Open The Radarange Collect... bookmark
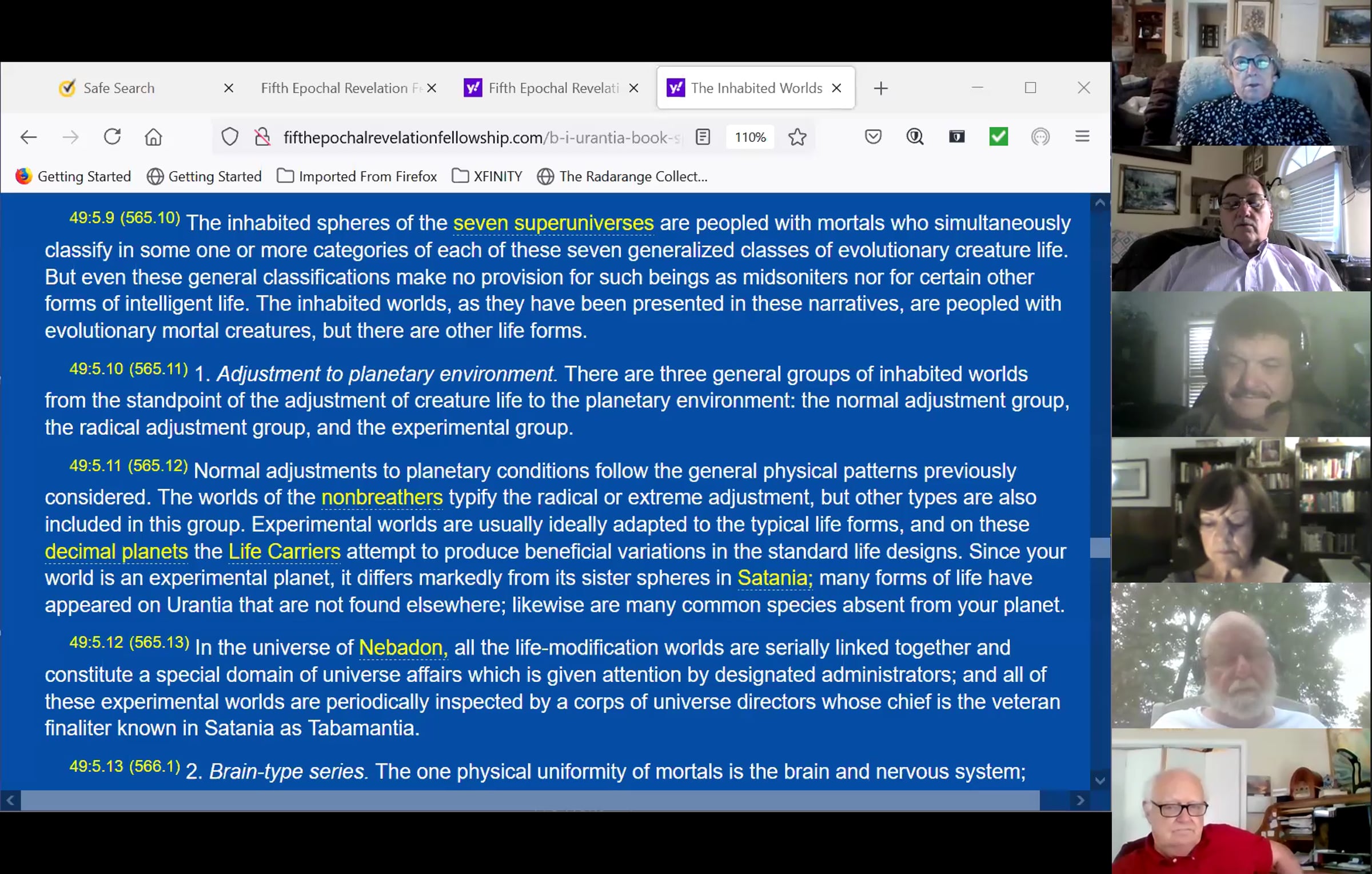The image size is (1372, 874). point(623,176)
